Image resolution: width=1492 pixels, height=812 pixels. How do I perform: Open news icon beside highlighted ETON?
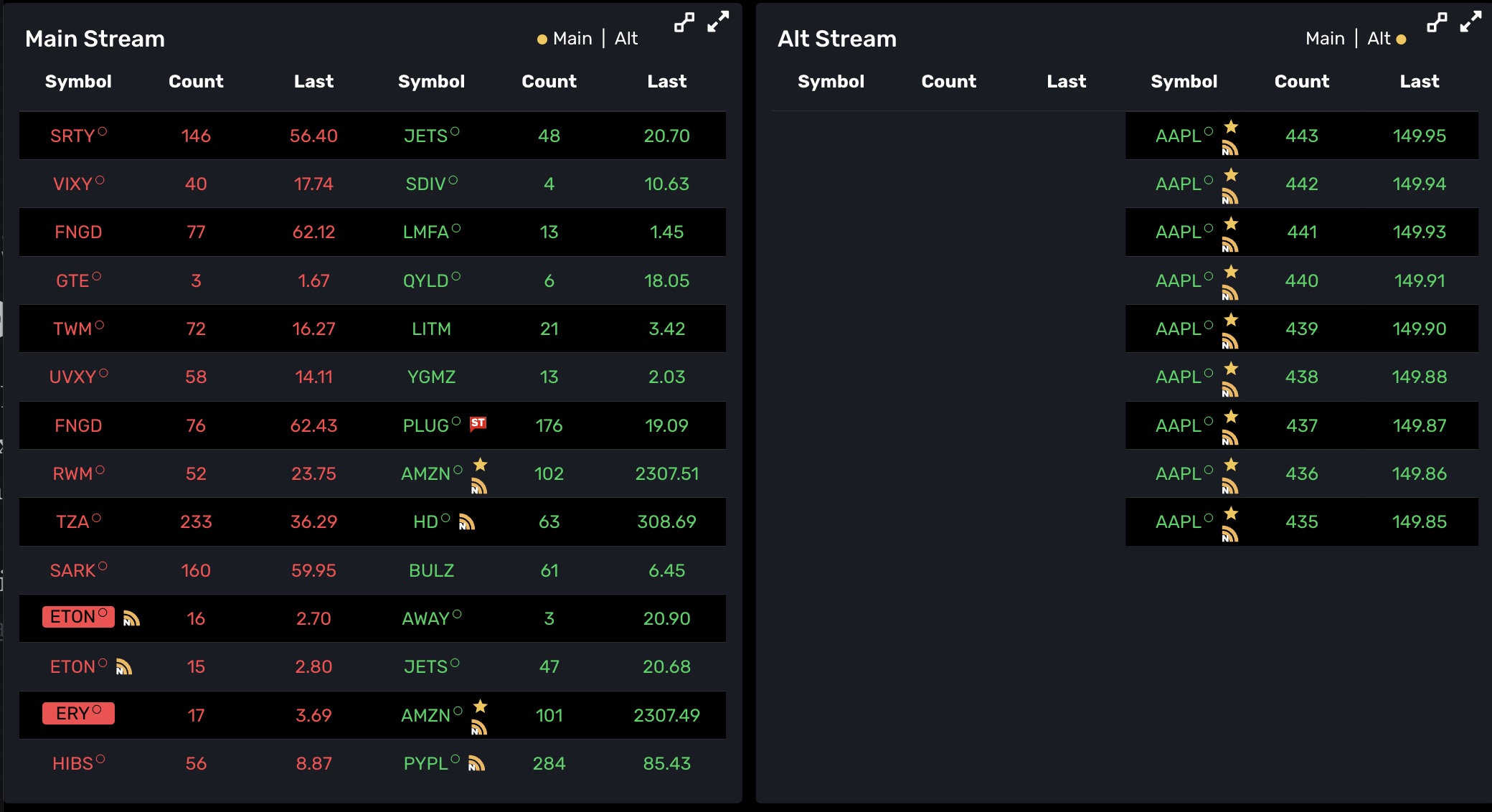pos(131,618)
